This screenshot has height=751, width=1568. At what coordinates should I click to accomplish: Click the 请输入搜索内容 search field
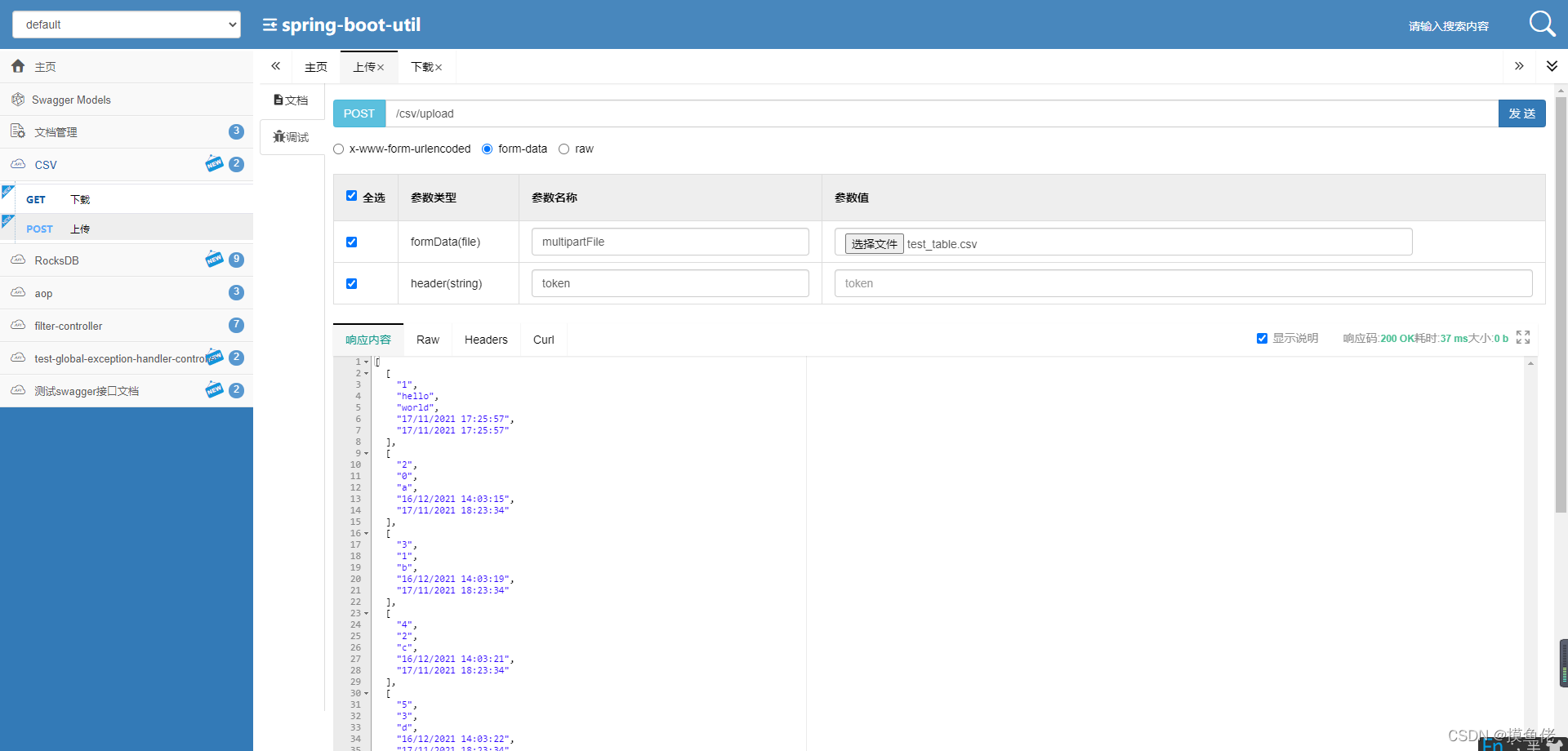point(1448,26)
